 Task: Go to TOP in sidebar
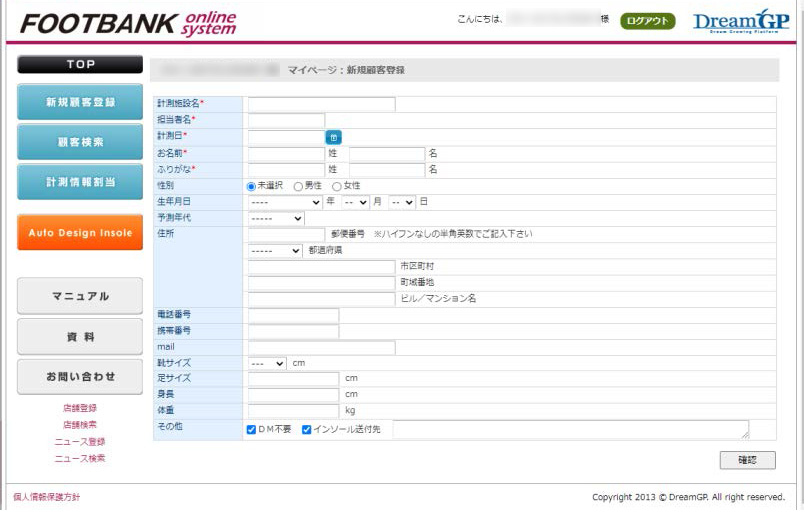coord(80,64)
